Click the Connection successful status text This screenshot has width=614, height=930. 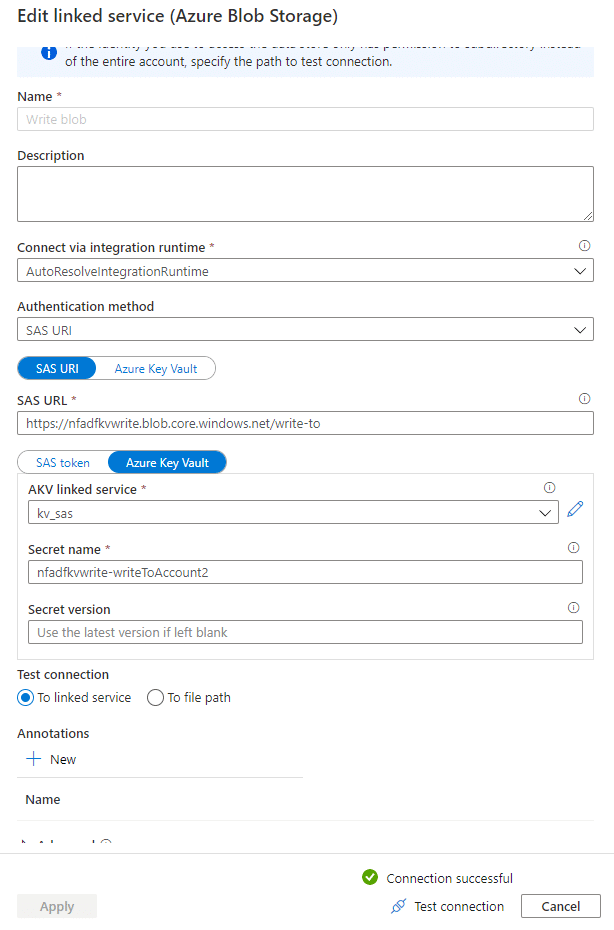click(x=450, y=878)
